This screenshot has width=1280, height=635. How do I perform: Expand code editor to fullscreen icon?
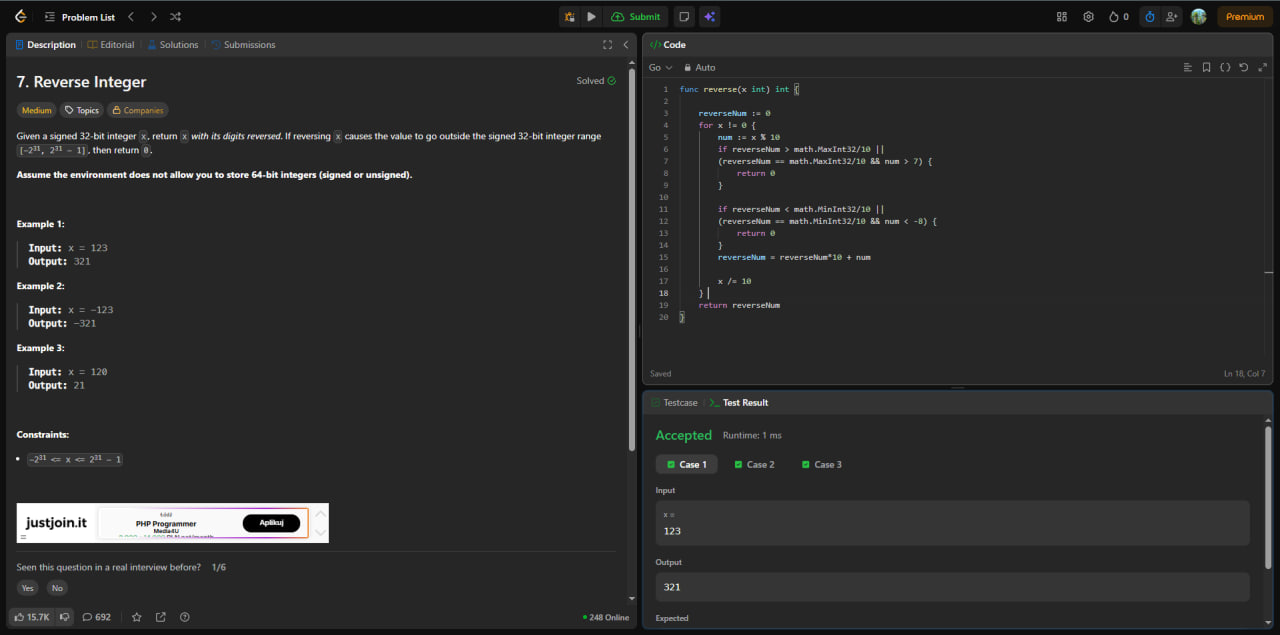(1262, 67)
